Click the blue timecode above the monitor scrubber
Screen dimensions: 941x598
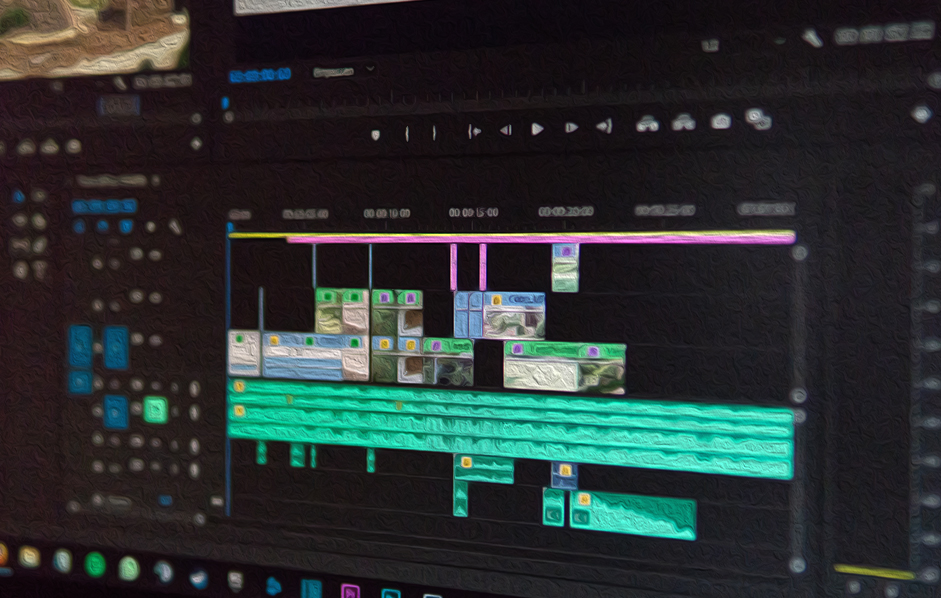[259, 74]
